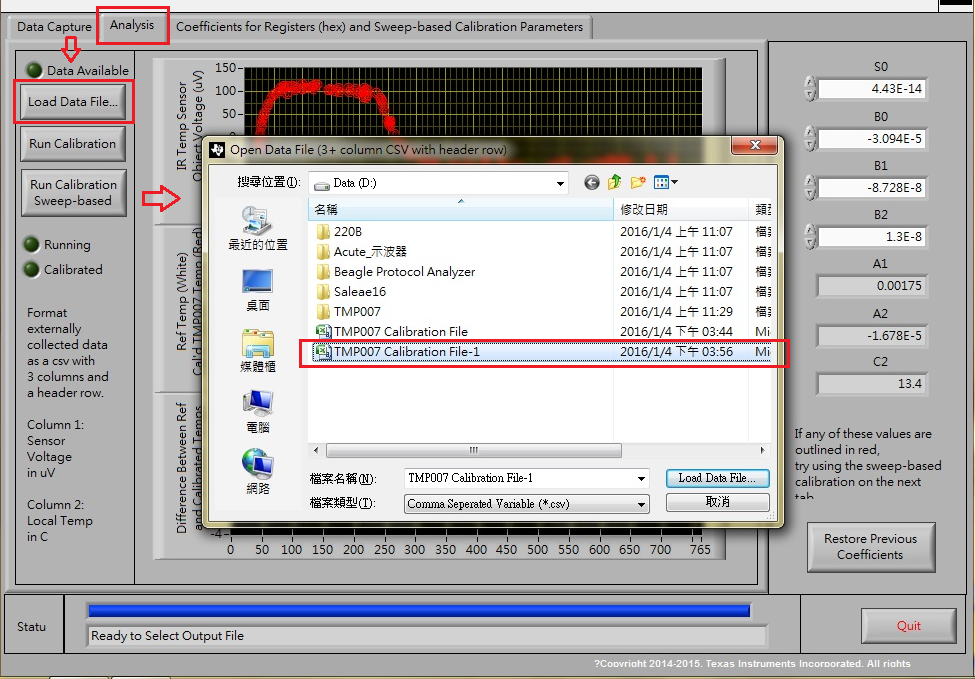Click the B2 value stepper arrows

point(810,236)
